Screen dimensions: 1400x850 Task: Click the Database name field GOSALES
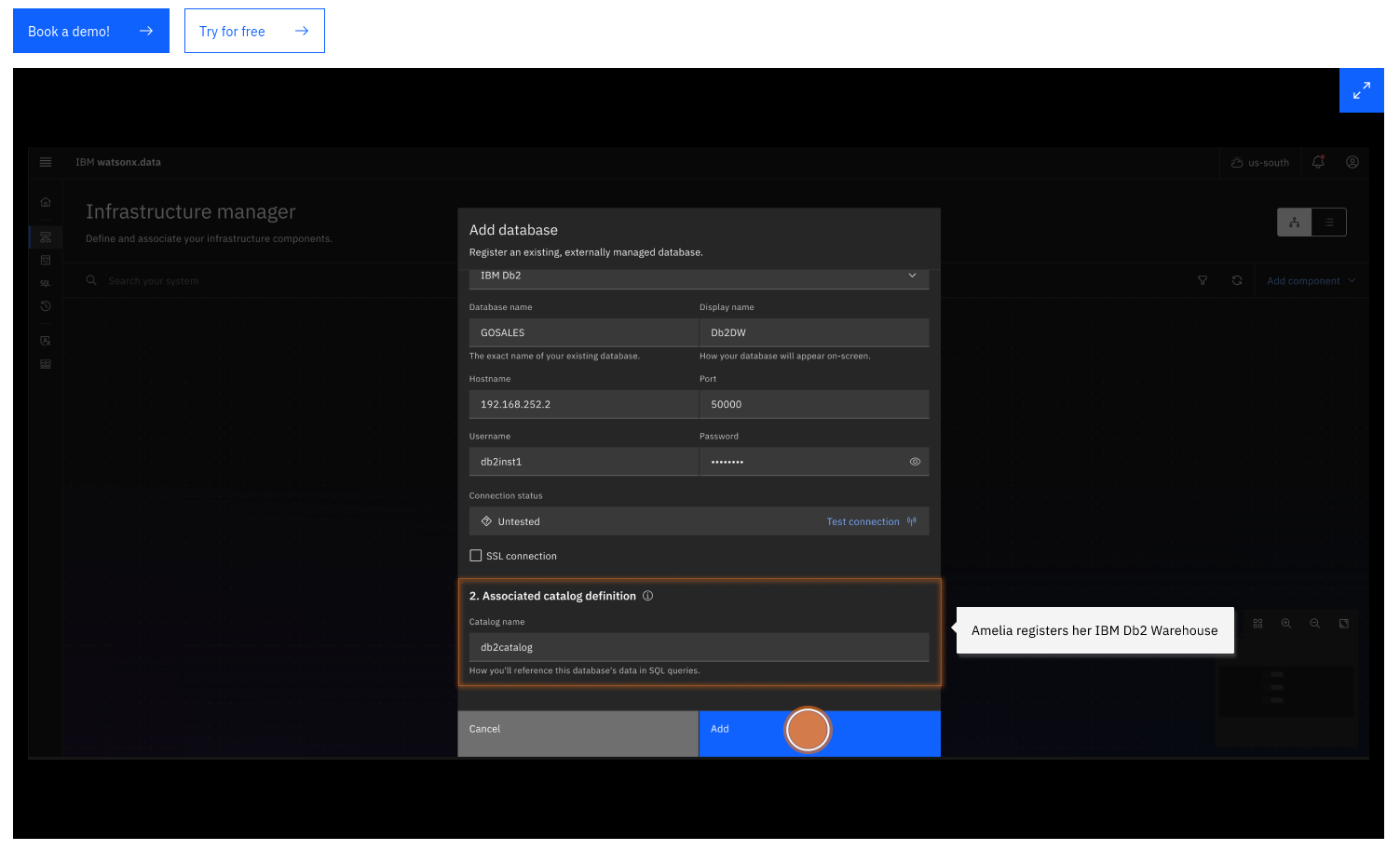(584, 332)
